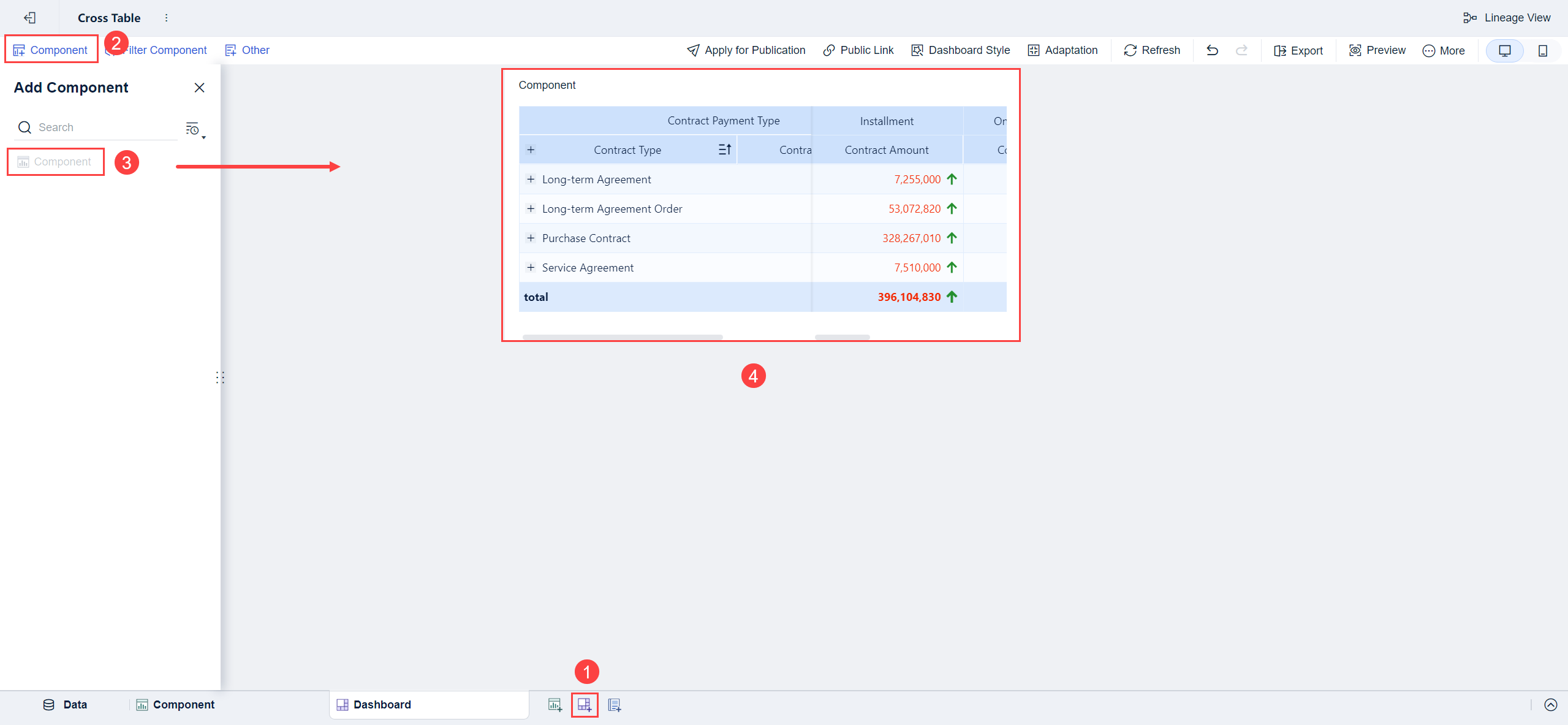The width and height of the screenshot is (1568, 725).
Task: Click the table's horizontal scrollbar
Action: (x=623, y=336)
